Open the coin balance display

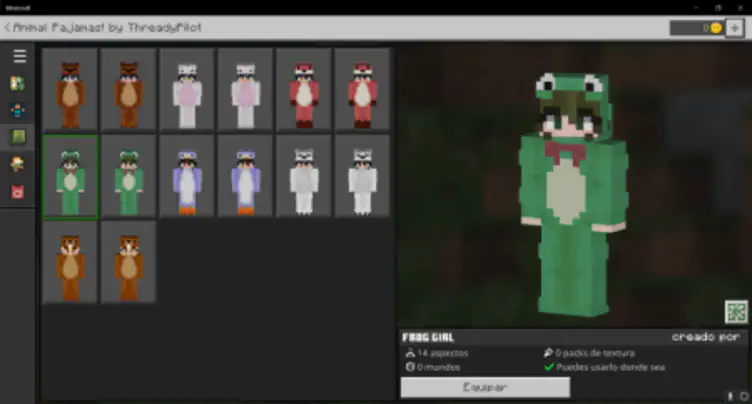pyautogui.click(x=697, y=28)
